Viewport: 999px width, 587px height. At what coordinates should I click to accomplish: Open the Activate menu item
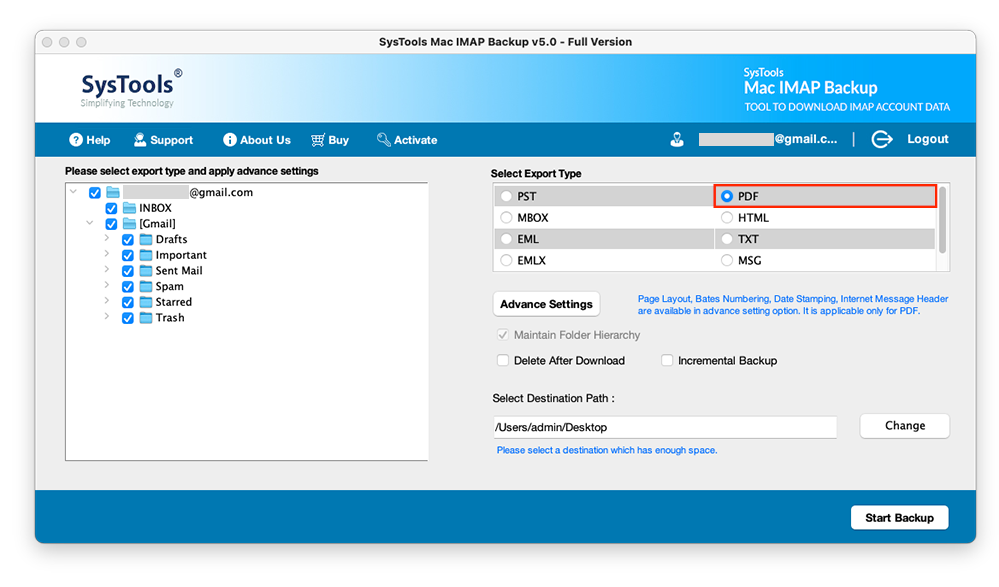point(407,140)
